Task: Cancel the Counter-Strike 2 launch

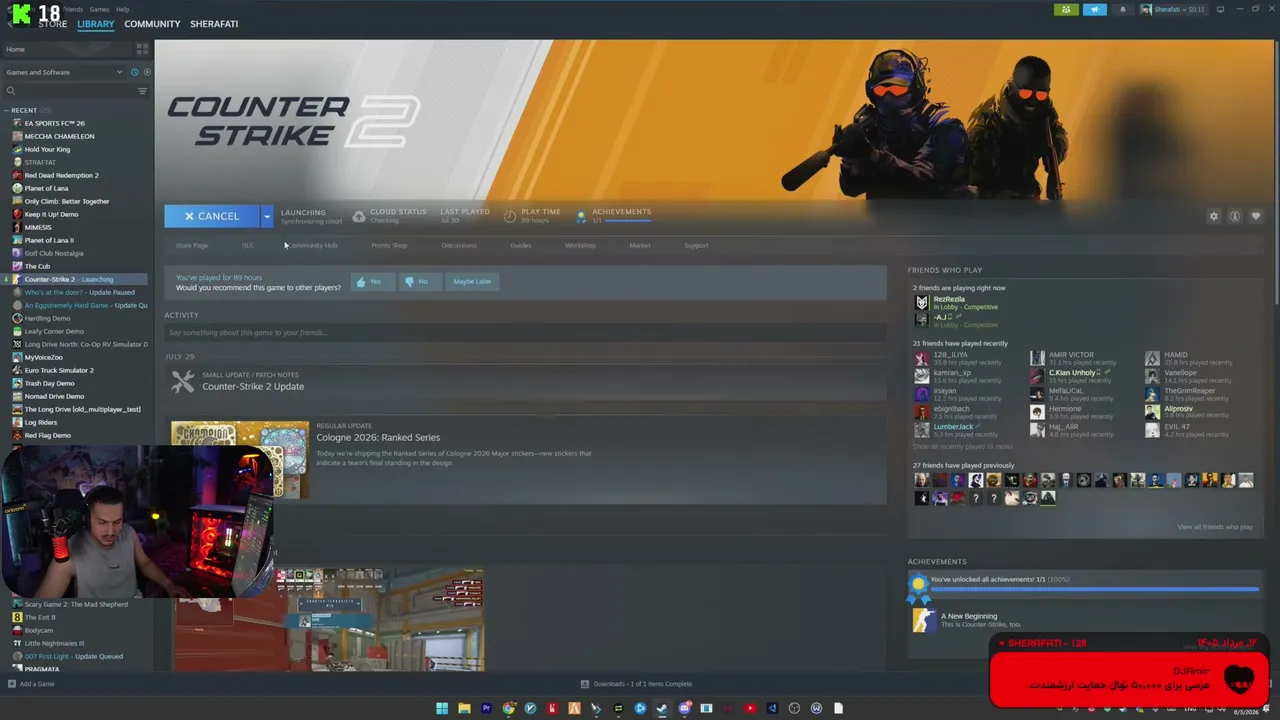Action: (x=212, y=216)
